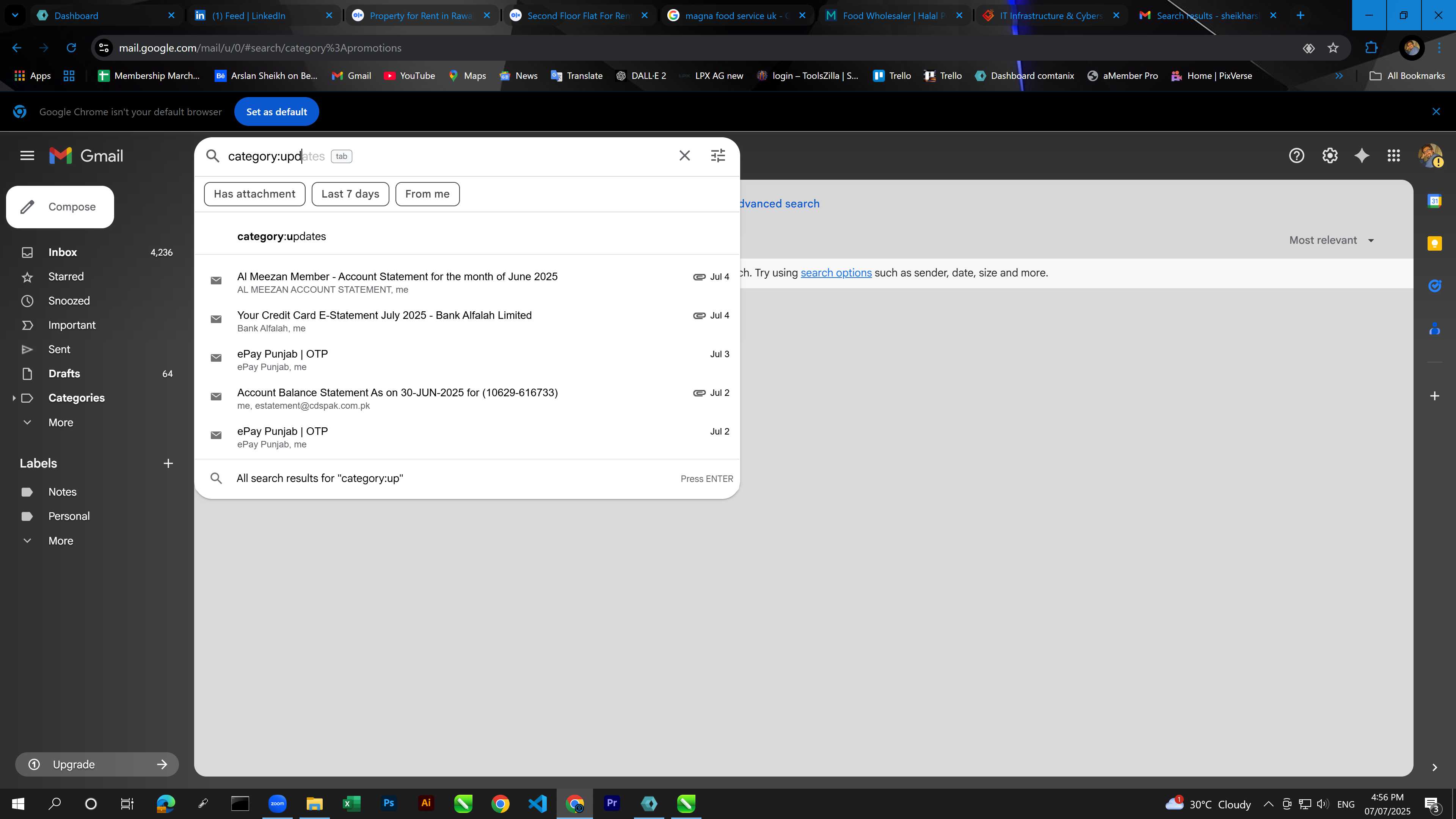Viewport: 1456px width, 819px height.
Task: Open Visual Studio Code from taskbar
Action: [538, 803]
